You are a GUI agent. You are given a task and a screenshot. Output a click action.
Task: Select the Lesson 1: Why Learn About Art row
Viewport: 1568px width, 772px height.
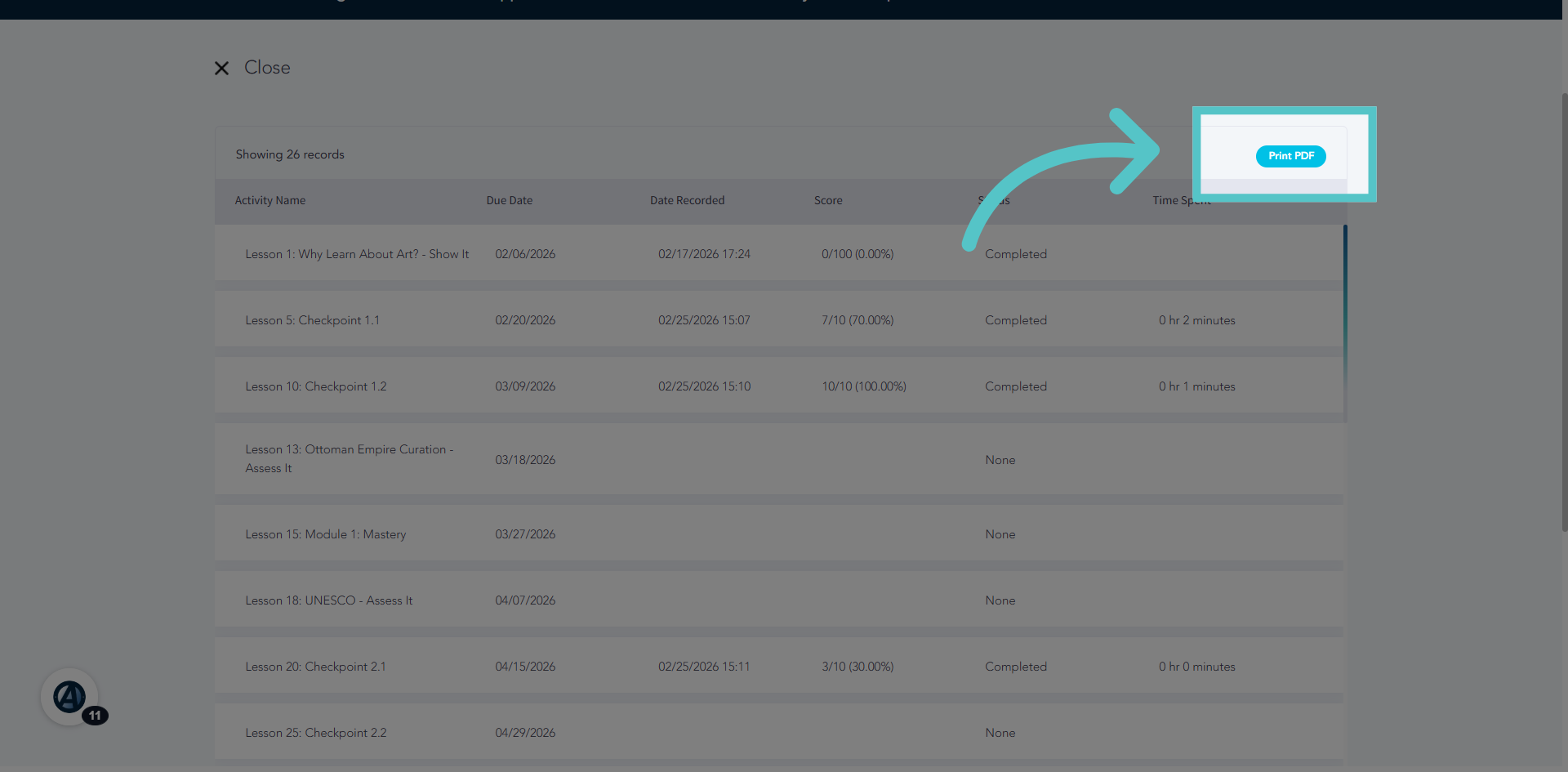(x=779, y=254)
